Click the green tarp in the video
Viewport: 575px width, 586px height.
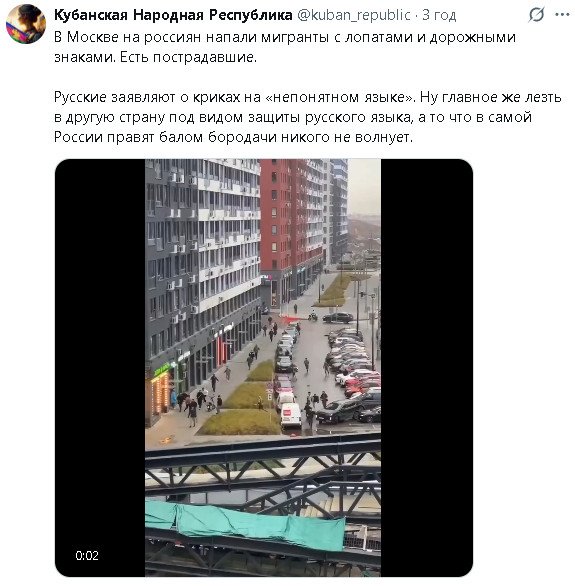tap(245, 524)
